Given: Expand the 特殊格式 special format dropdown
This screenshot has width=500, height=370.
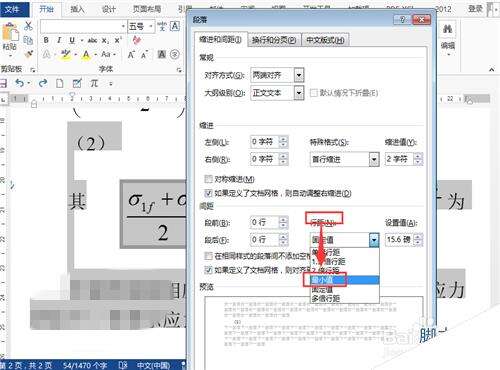Looking at the screenshot, I should [374, 159].
